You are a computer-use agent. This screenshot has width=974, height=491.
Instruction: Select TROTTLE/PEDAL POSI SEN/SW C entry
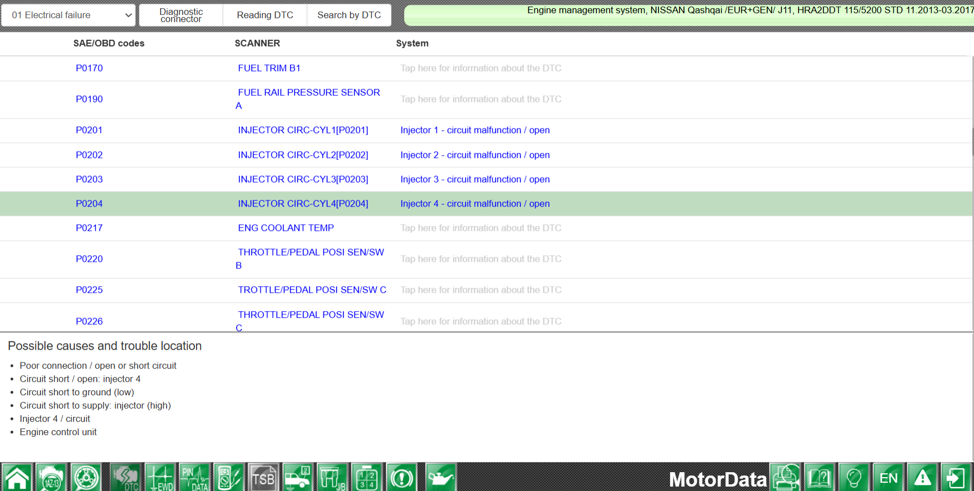pyautogui.click(x=312, y=290)
